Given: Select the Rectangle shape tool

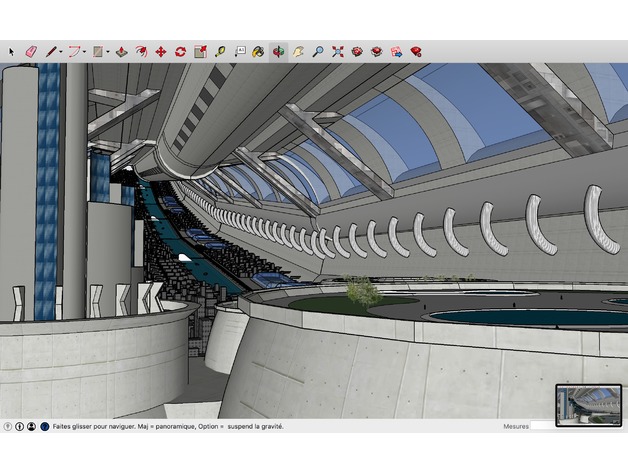Looking at the screenshot, I should point(98,52).
